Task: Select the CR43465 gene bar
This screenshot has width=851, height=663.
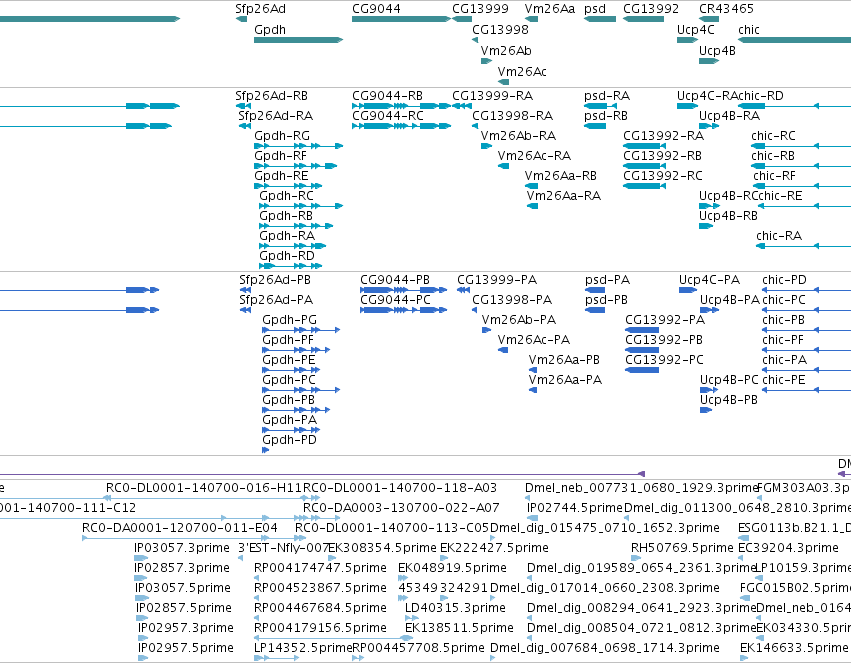Action: [x=709, y=19]
